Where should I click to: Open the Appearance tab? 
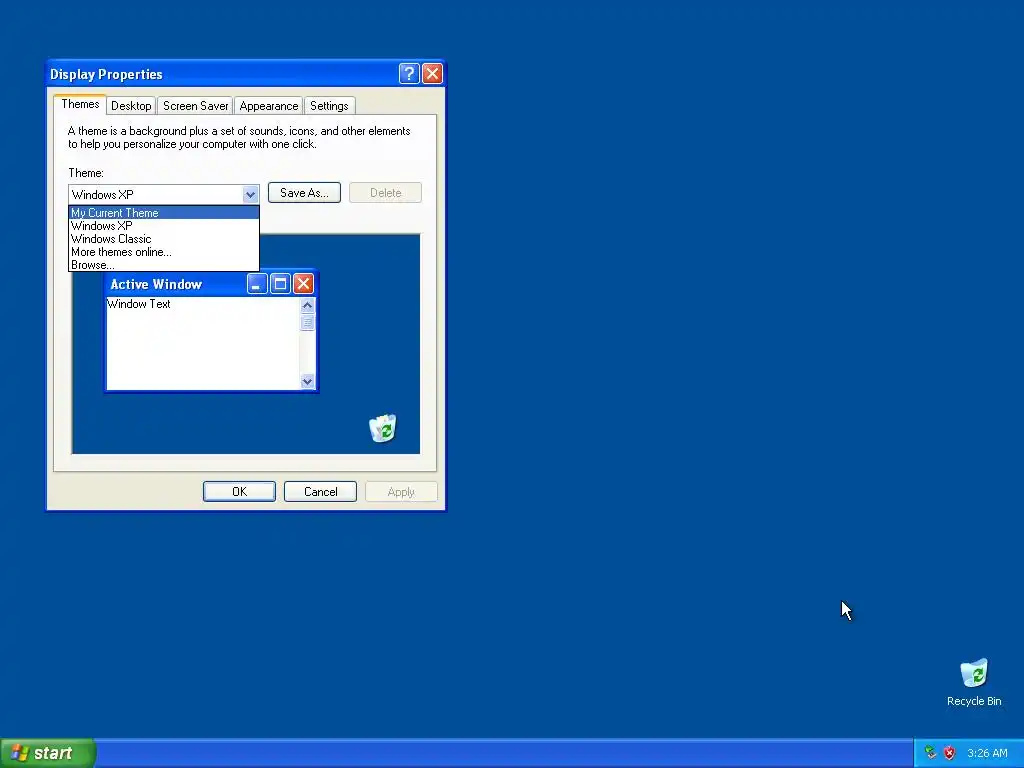268,106
